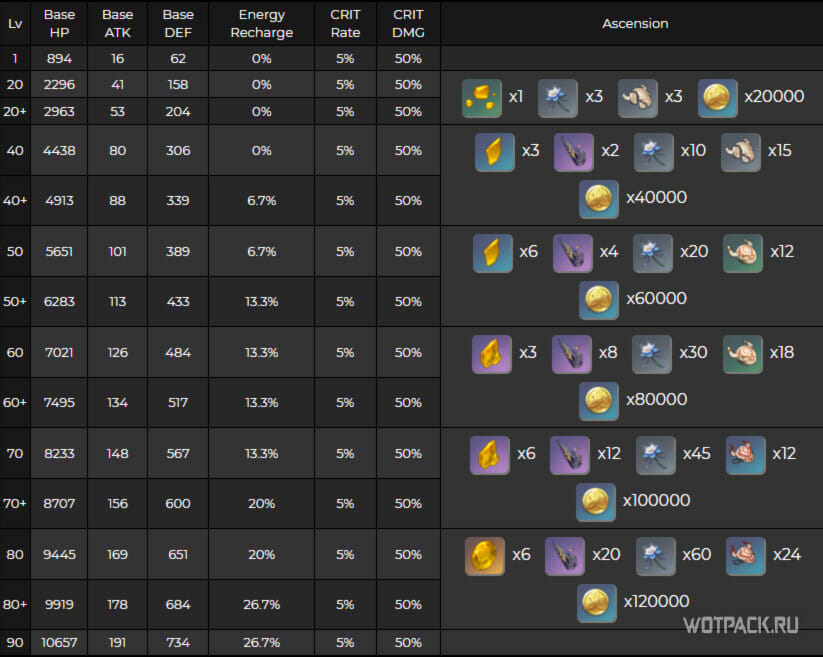This screenshot has width=823, height=657.
Task: Select the white material icon beside x15
Action: [x=741, y=151]
